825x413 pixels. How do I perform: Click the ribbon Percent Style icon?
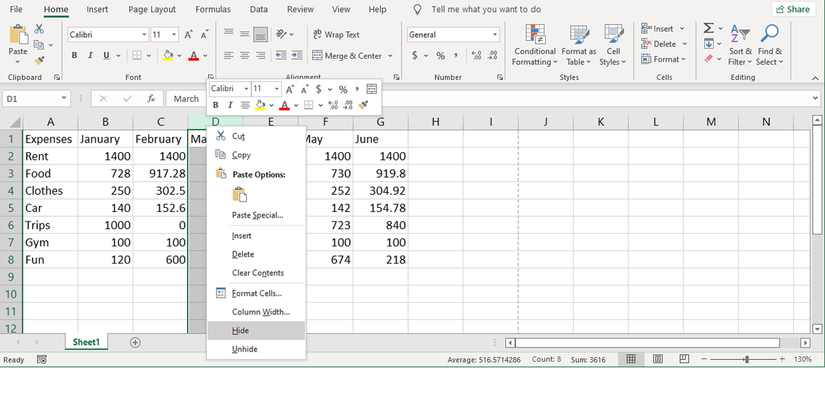pos(440,55)
